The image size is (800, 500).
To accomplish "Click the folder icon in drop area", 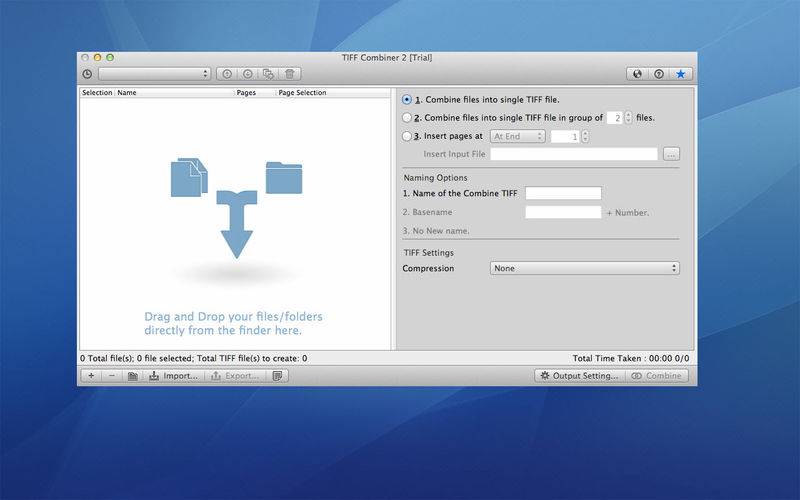I will coord(284,178).
